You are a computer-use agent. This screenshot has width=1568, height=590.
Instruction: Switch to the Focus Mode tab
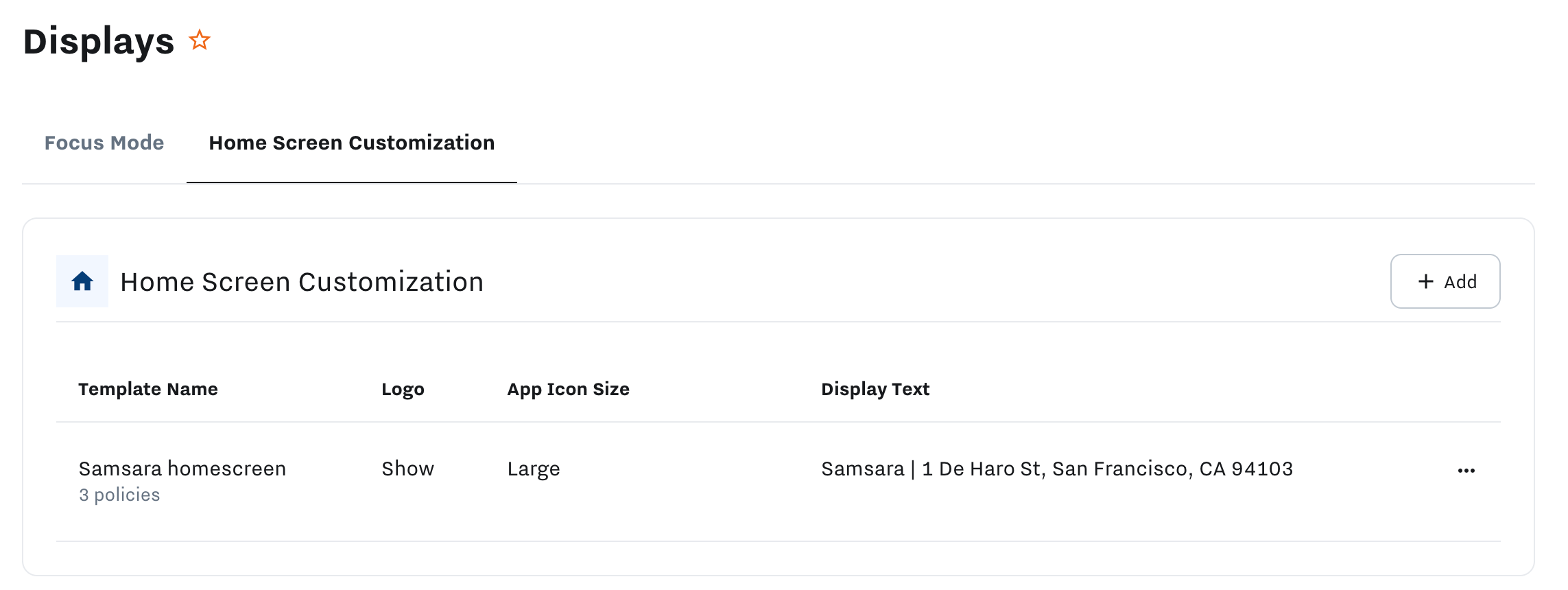tap(104, 143)
